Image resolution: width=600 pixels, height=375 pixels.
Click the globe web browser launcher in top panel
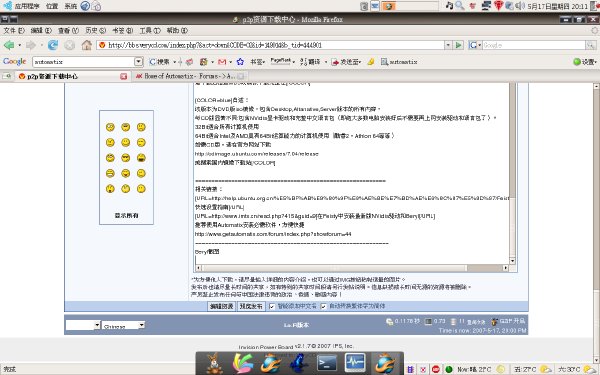[x=85, y=6]
